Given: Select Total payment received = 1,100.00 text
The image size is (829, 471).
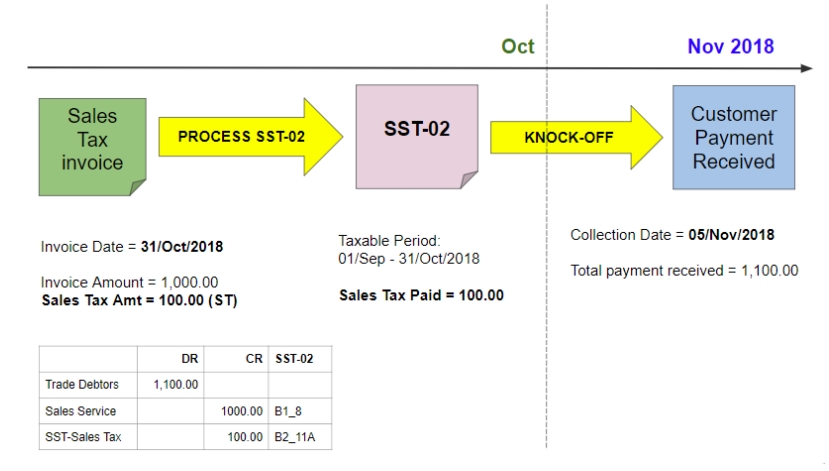Looking at the screenshot, I should [684, 270].
